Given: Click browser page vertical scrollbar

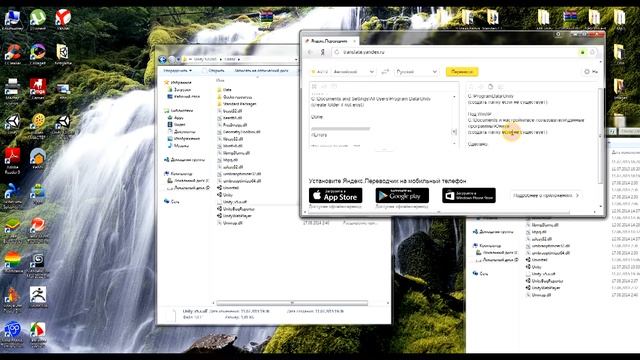Looking at the screenshot, I should point(600,135).
